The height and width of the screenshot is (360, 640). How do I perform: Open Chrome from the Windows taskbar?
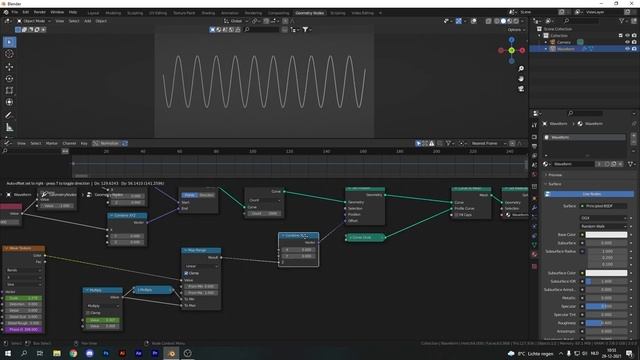click(x=73, y=353)
